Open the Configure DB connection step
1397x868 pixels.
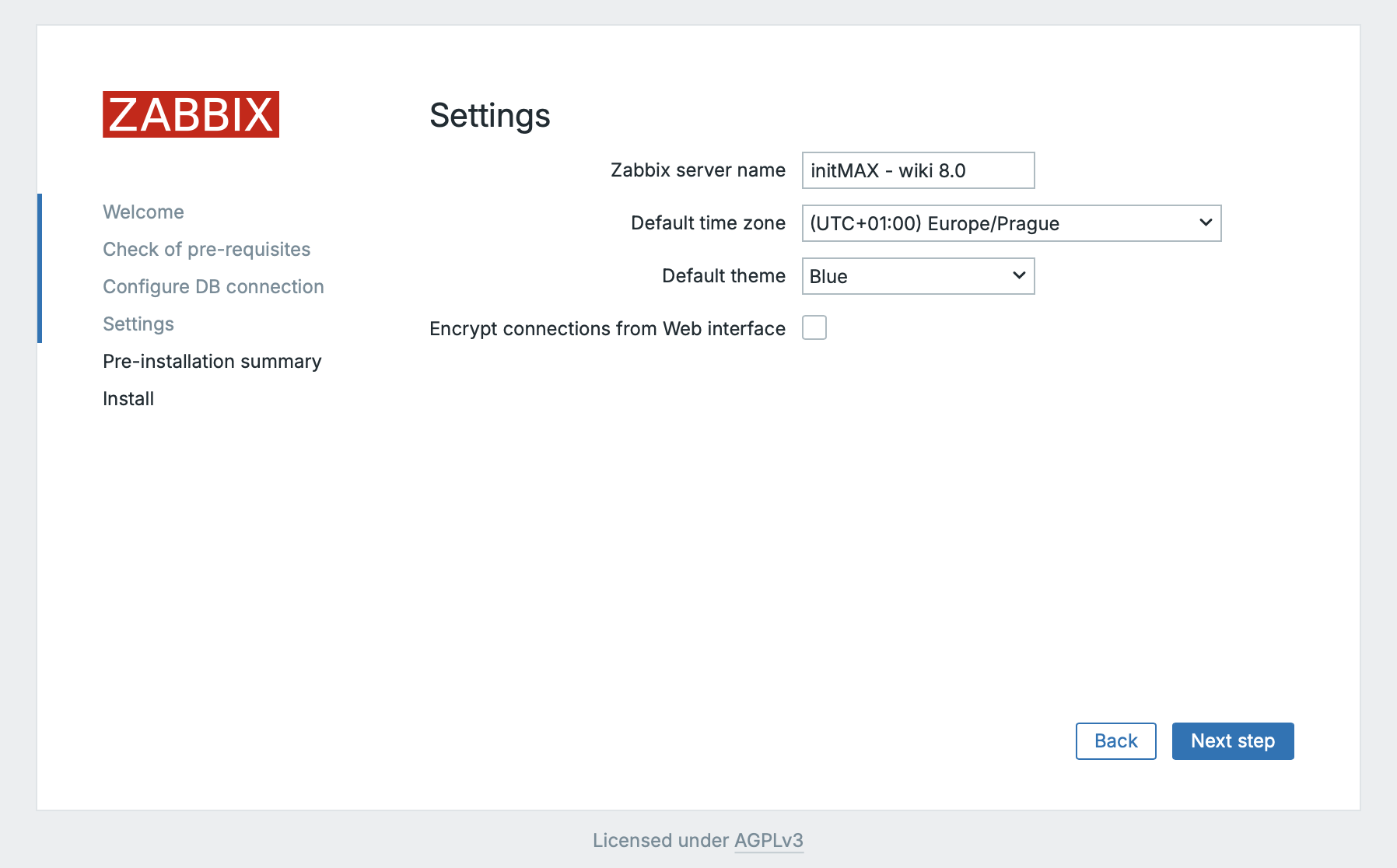click(213, 287)
